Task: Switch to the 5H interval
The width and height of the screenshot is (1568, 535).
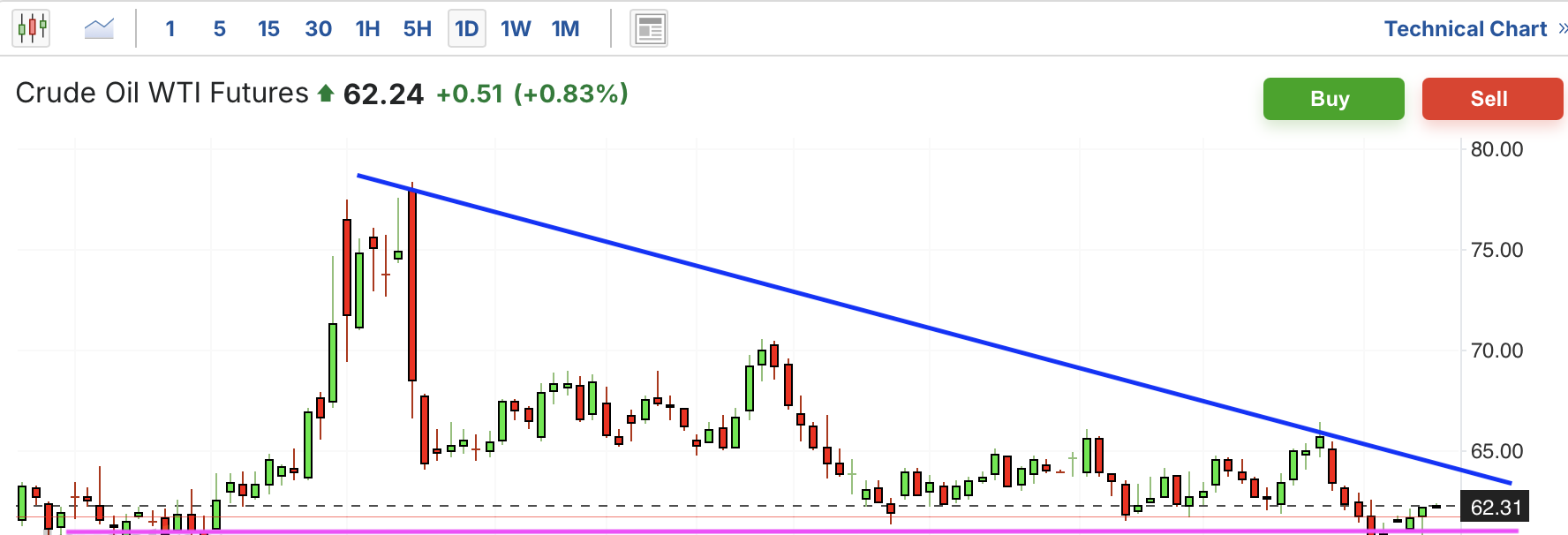Action: (418, 29)
